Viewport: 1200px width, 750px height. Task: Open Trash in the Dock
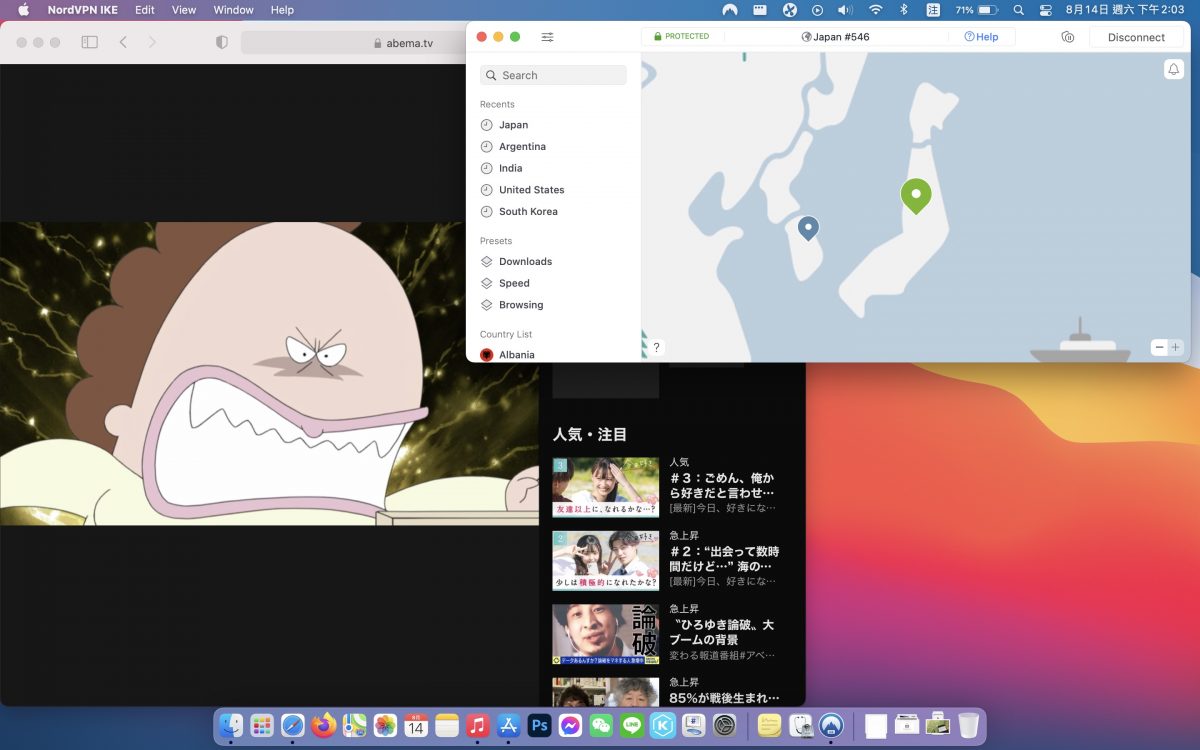pyautogui.click(x=968, y=726)
